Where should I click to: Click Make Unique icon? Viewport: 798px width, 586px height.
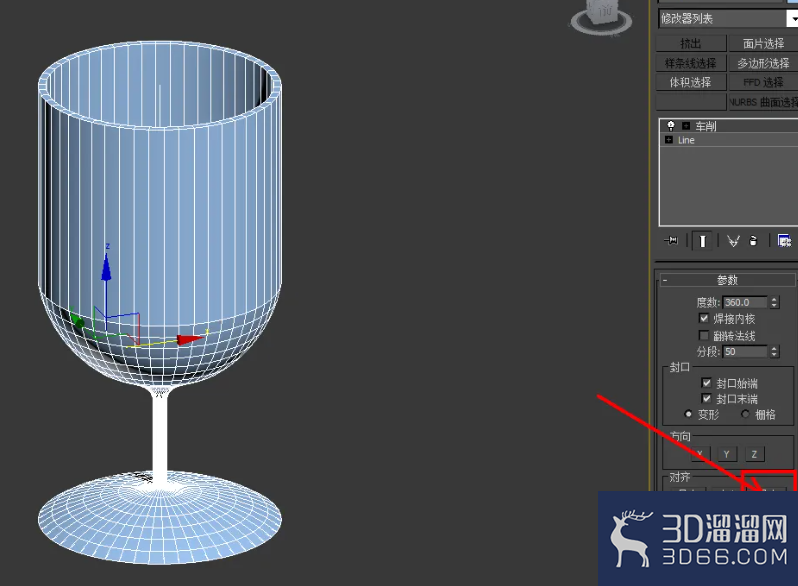pos(733,241)
